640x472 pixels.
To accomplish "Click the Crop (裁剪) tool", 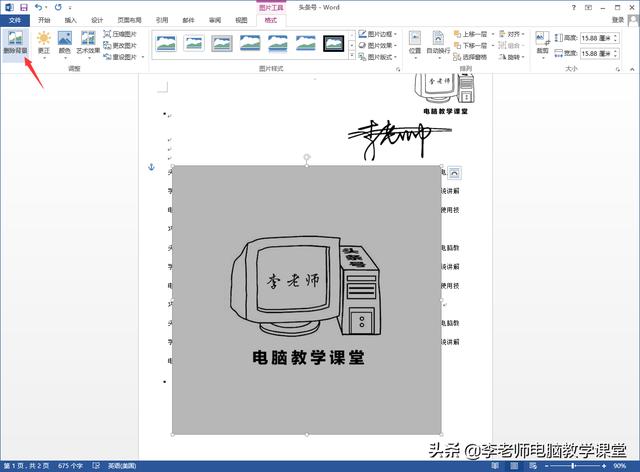I will 542,44.
